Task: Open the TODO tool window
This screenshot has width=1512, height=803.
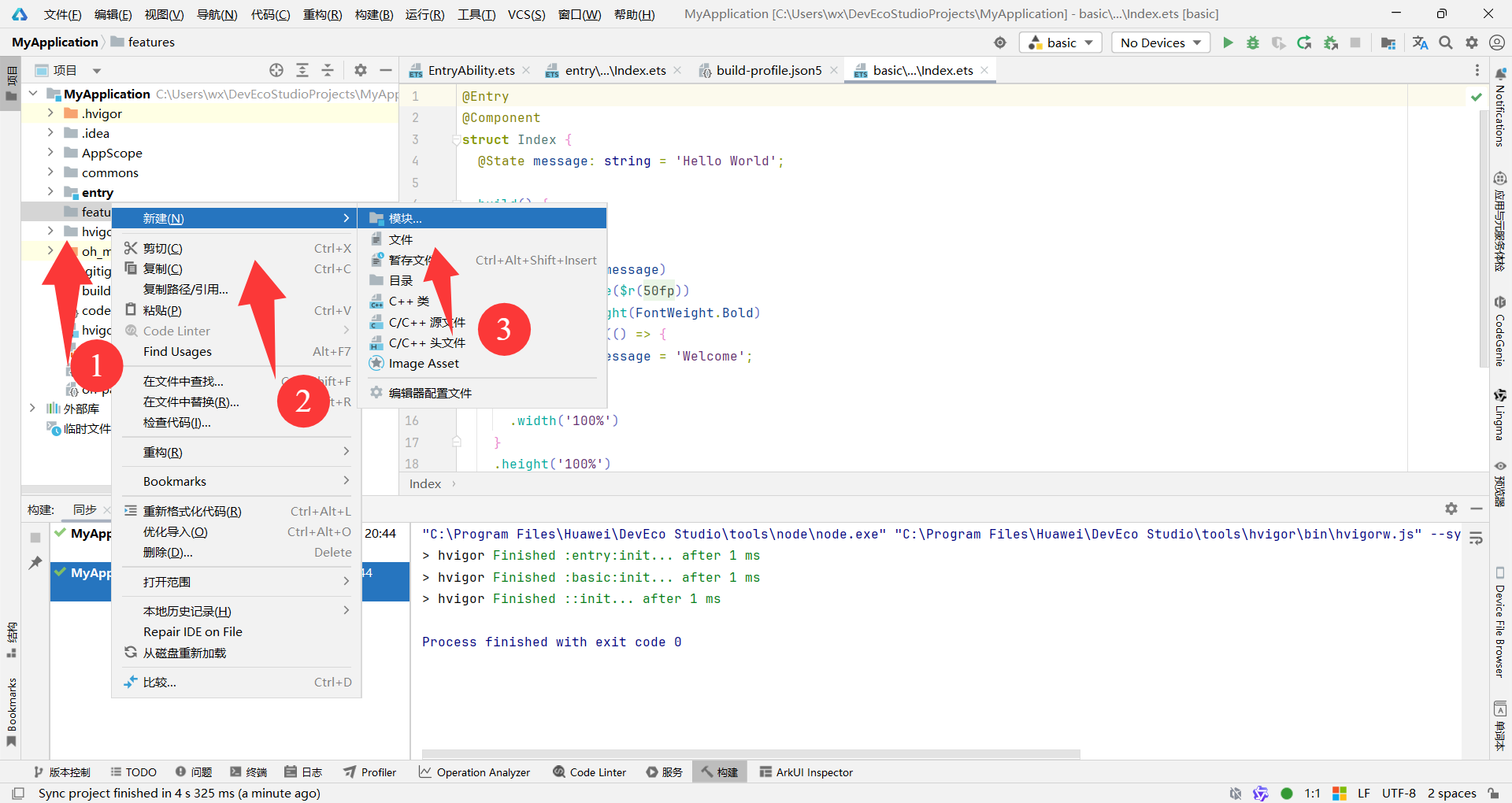Action: tap(133, 772)
